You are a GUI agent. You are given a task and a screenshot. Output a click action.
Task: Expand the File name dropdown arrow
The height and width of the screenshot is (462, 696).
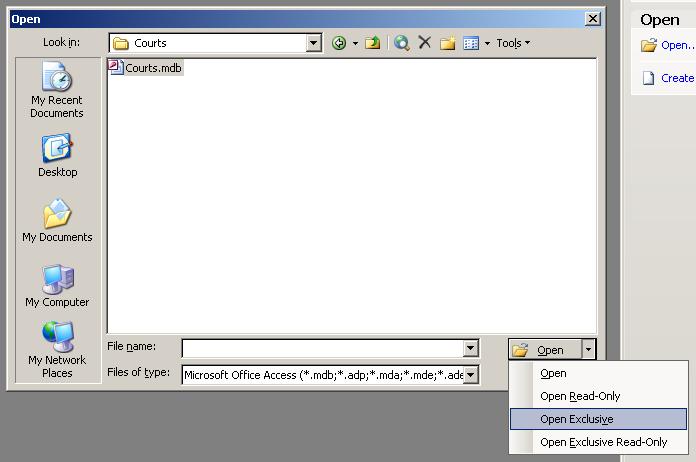tap(471, 348)
